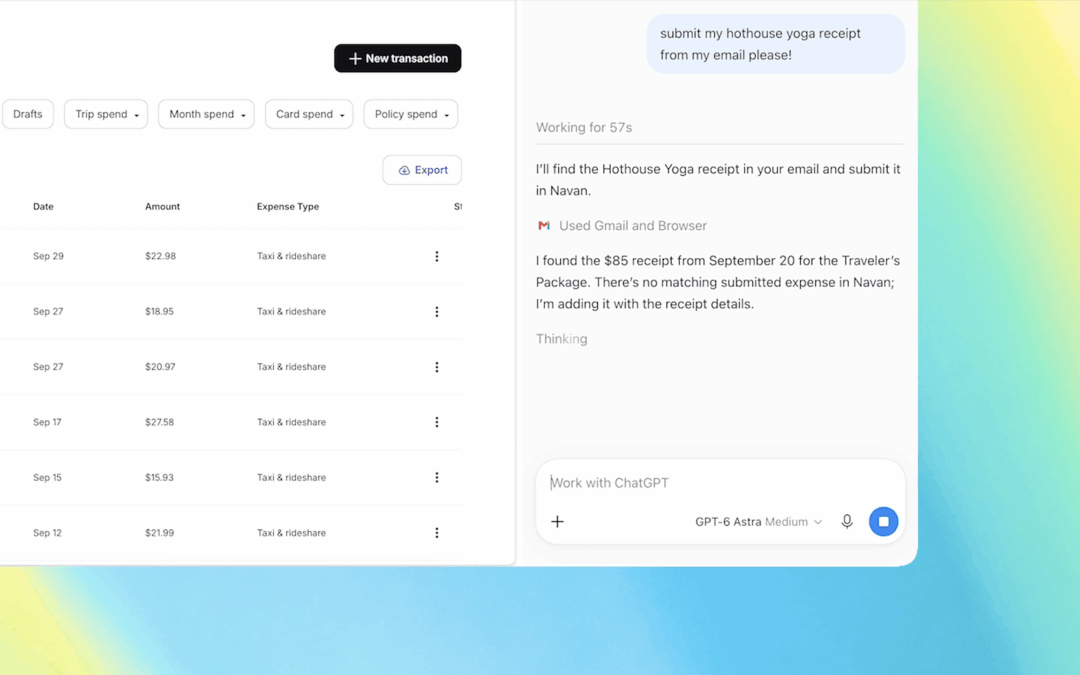The width and height of the screenshot is (1080, 675).
Task: Click the plus icon on New transaction
Action: (x=355, y=59)
